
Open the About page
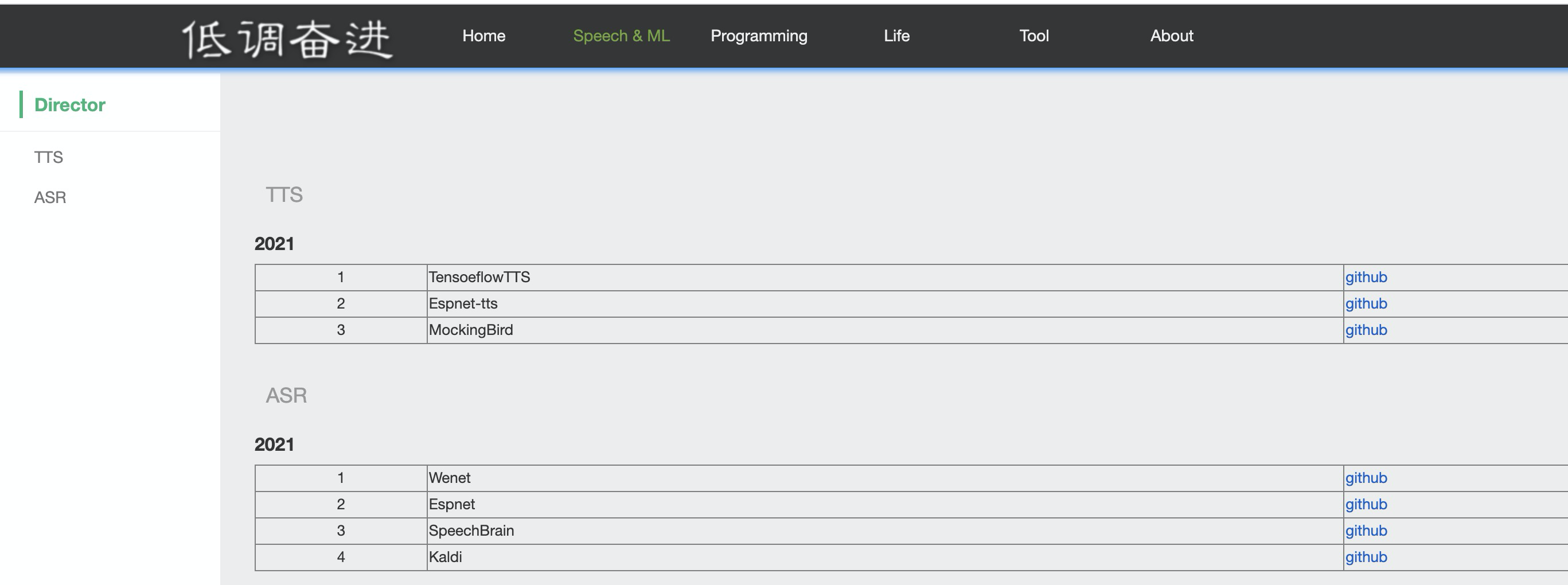(1172, 36)
